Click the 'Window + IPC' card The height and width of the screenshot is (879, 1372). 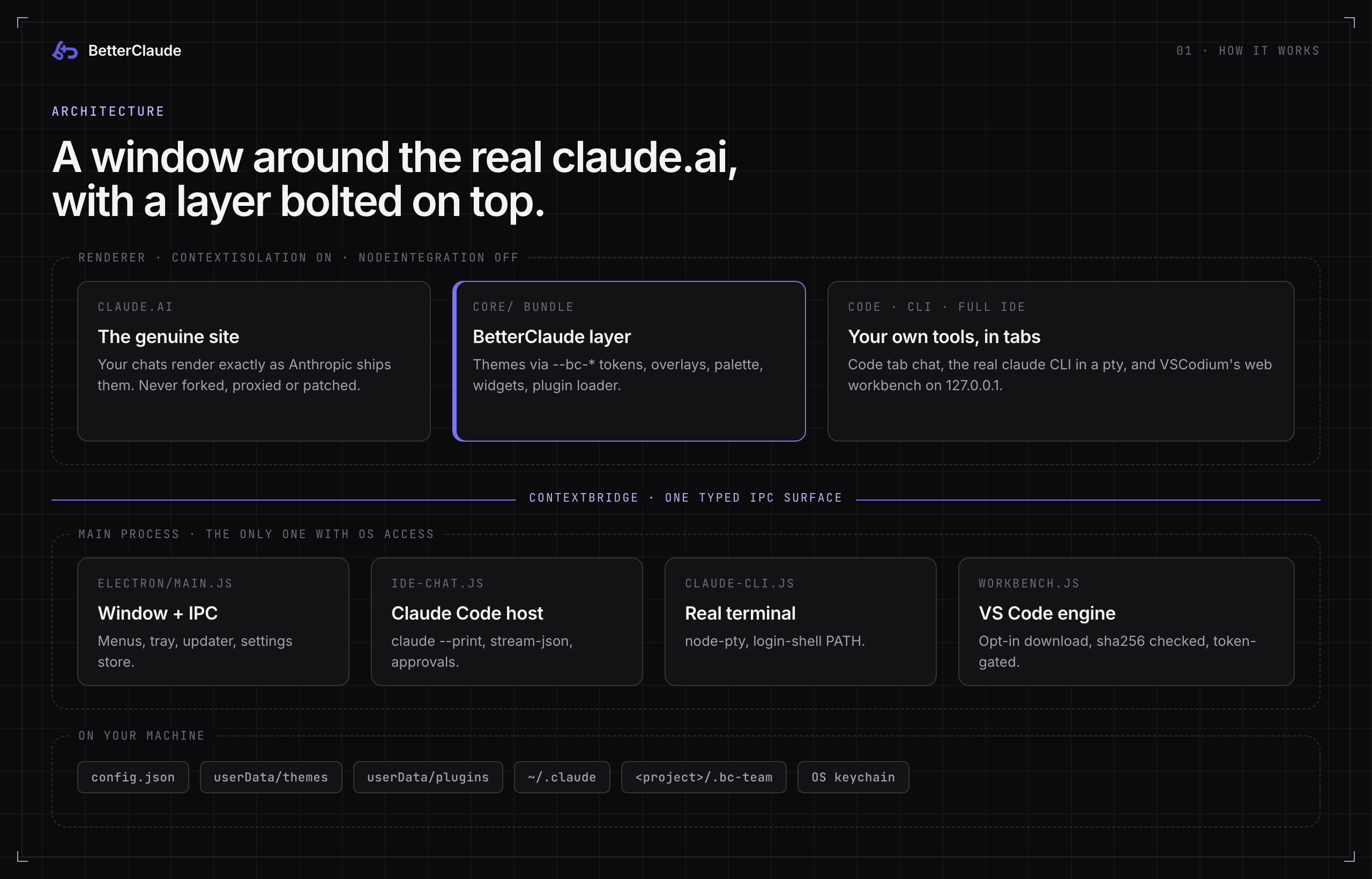pos(213,622)
